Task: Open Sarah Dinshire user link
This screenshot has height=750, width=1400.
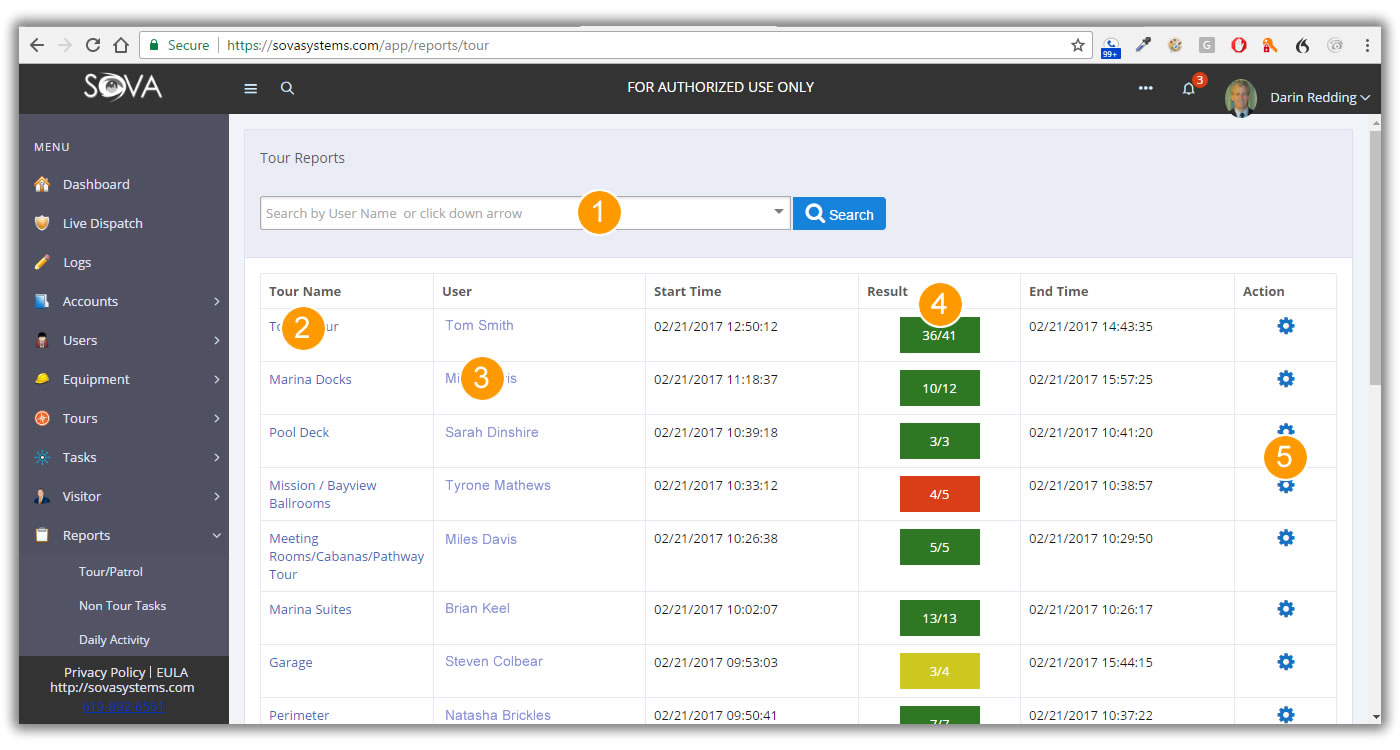Action: (492, 432)
